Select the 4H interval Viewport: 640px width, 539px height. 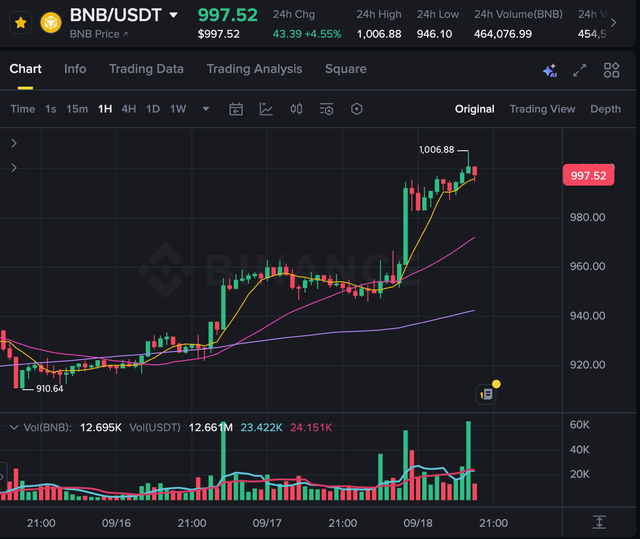tap(129, 109)
